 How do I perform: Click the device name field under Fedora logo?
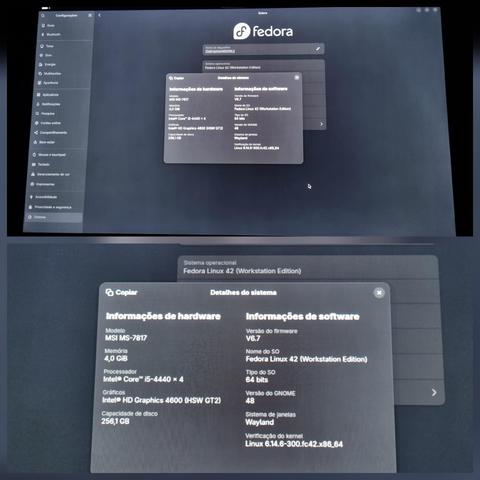click(263, 49)
